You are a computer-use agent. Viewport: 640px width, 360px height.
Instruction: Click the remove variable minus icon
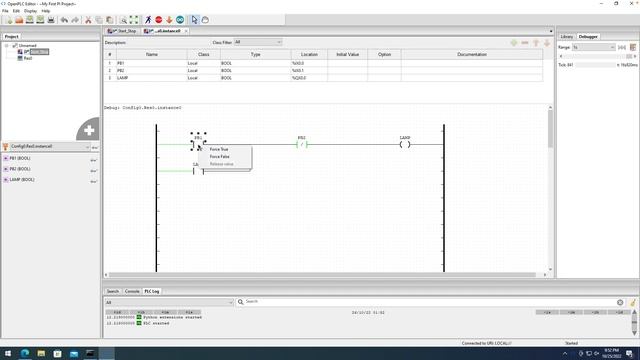pyautogui.click(x=525, y=43)
